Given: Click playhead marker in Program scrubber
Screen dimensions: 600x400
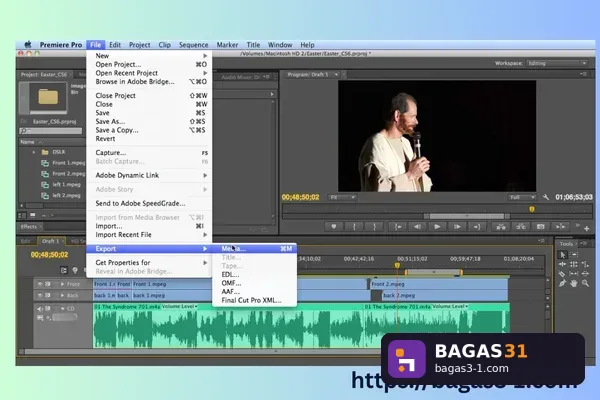Looking at the screenshot, I should coord(532,209).
